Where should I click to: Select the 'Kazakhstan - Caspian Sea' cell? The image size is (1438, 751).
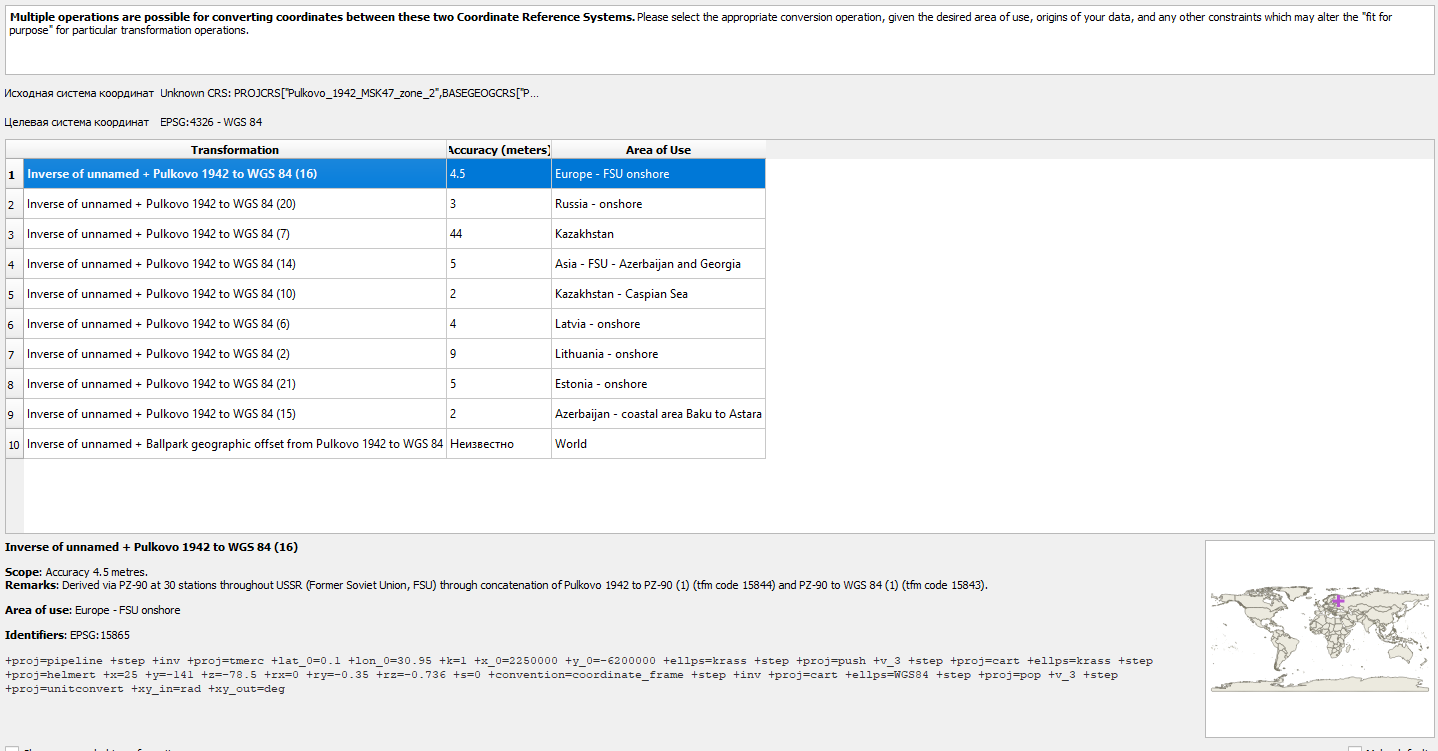coord(658,294)
